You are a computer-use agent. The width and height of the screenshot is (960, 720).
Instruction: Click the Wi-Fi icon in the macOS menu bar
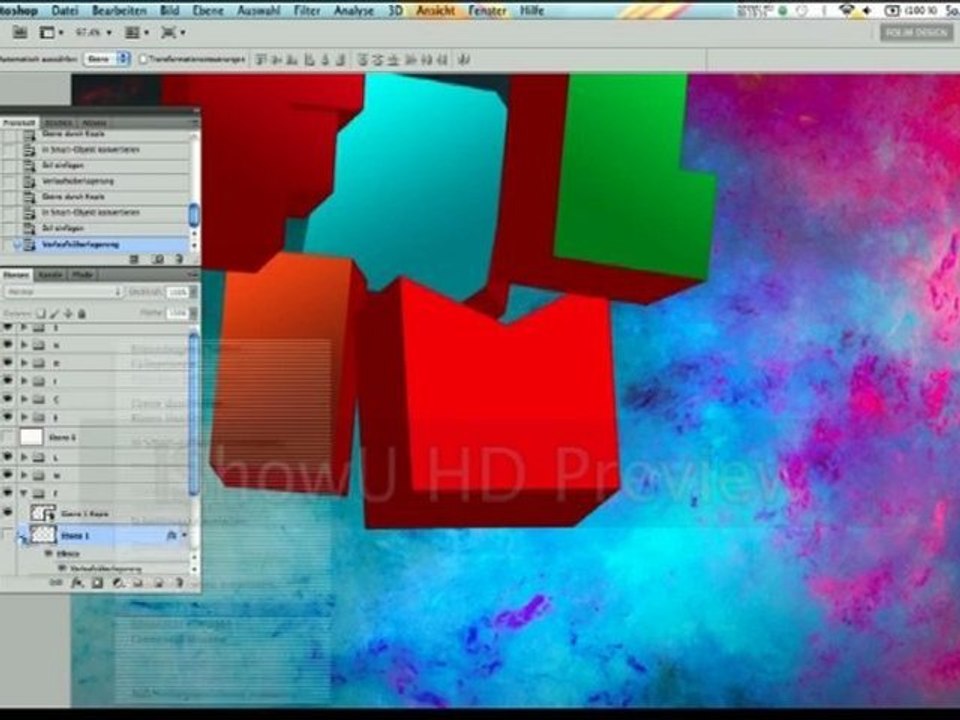847,10
